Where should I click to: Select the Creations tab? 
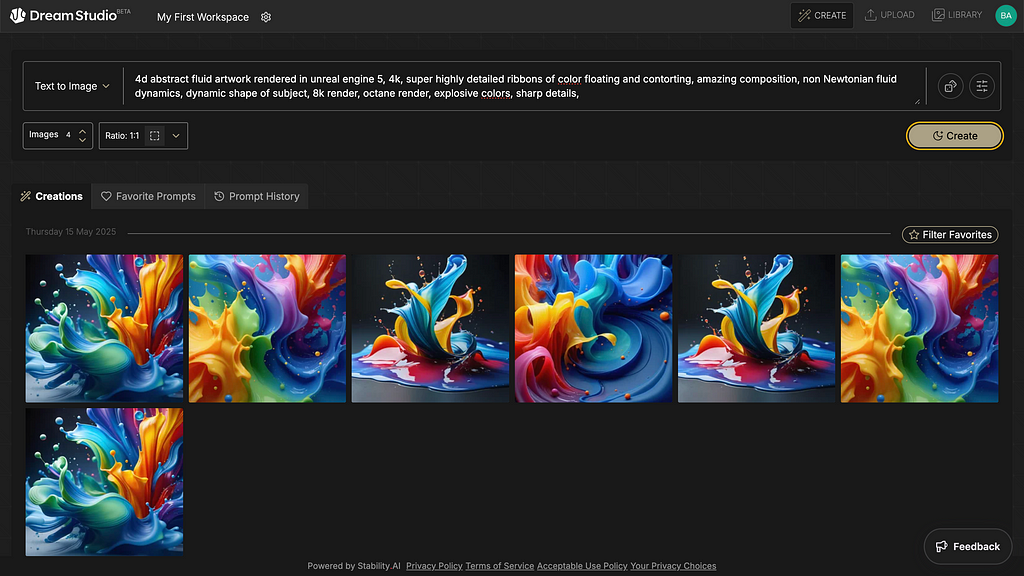point(52,196)
